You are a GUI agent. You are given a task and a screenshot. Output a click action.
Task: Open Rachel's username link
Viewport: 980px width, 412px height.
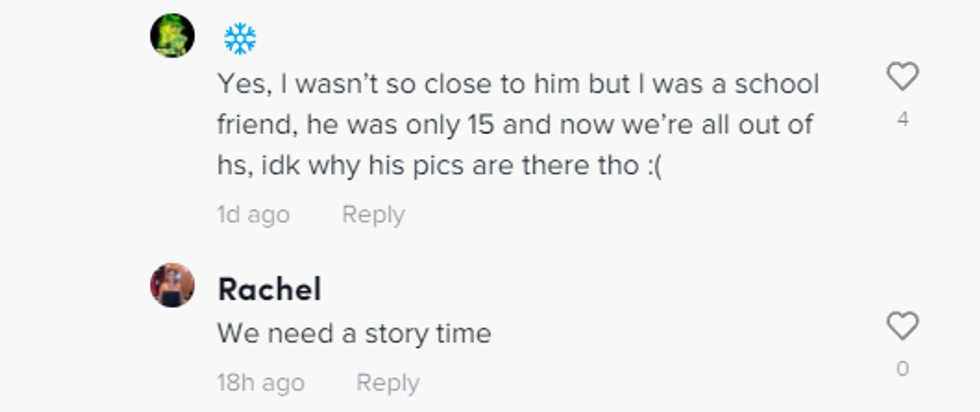tap(269, 289)
